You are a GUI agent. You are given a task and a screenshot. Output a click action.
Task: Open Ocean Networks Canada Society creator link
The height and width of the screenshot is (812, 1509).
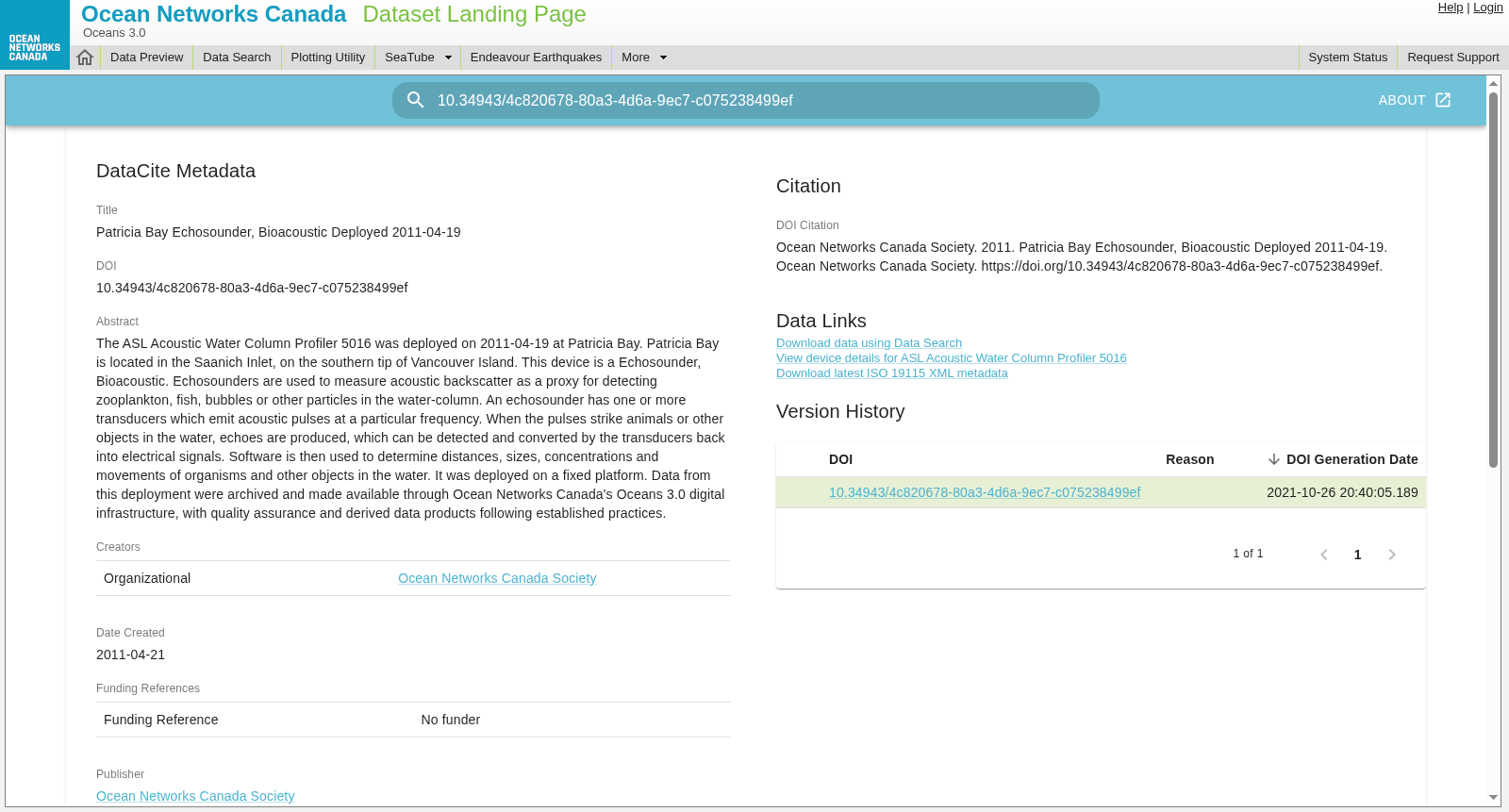(x=497, y=578)
